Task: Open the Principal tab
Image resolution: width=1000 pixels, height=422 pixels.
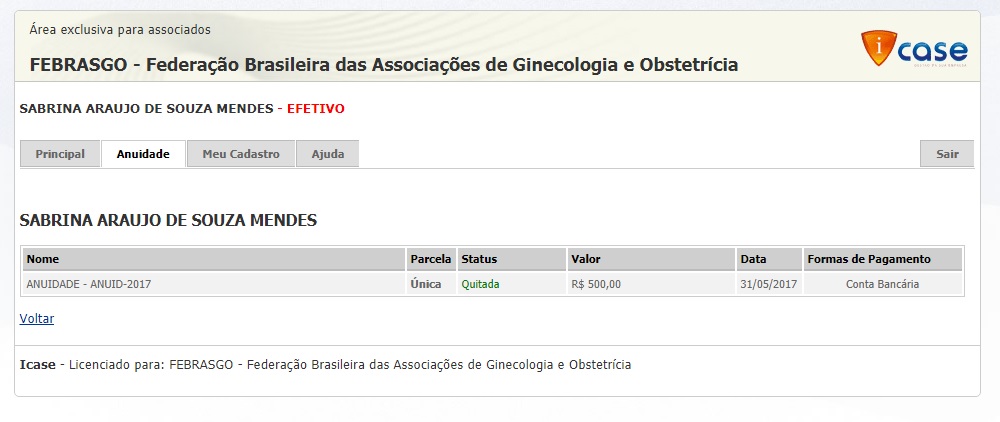Action: pyautogui.click(x=60, y=154)
